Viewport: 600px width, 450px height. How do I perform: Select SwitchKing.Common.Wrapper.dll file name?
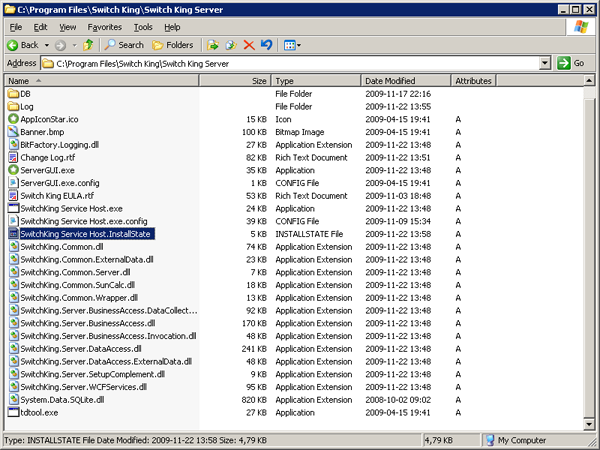79,298
